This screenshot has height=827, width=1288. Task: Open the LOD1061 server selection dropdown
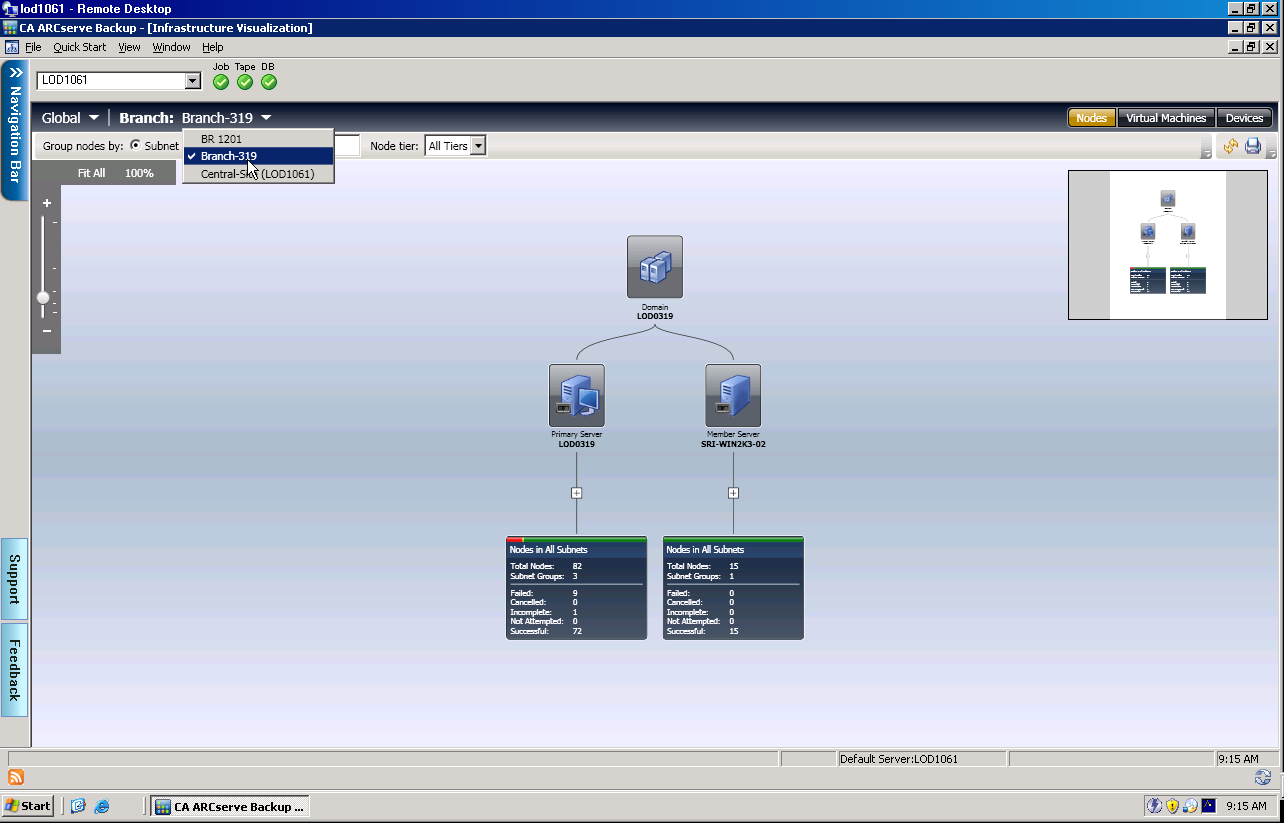pos(191,80)
